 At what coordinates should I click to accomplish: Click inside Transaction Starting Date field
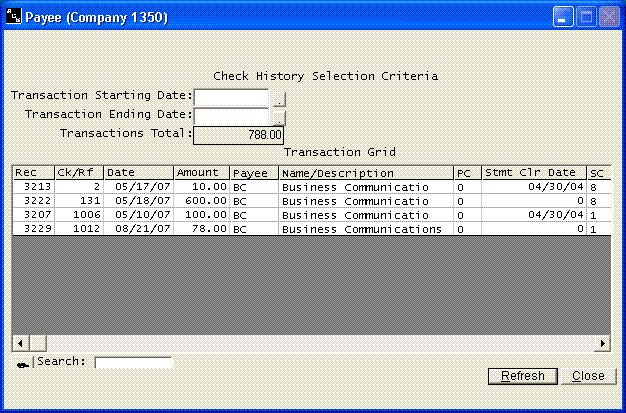coord(231,98)
